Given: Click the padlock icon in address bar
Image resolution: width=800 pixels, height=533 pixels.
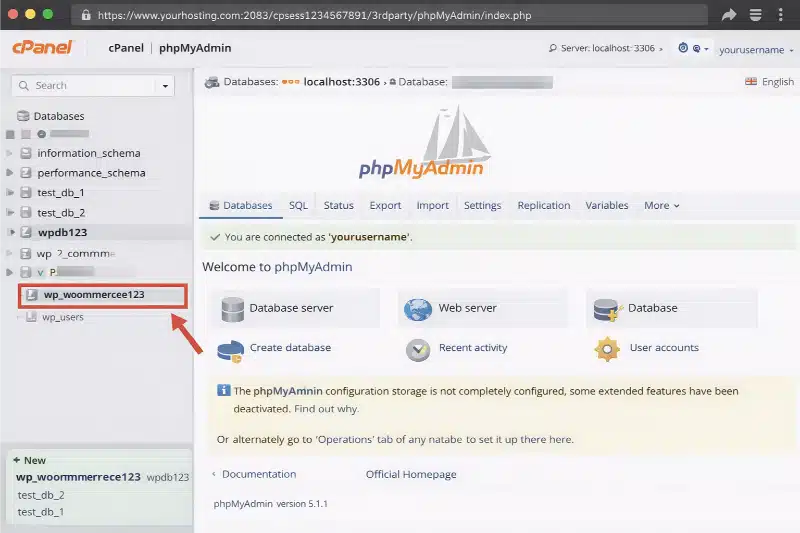Looking at the screenshot, I should pos(86,15).
